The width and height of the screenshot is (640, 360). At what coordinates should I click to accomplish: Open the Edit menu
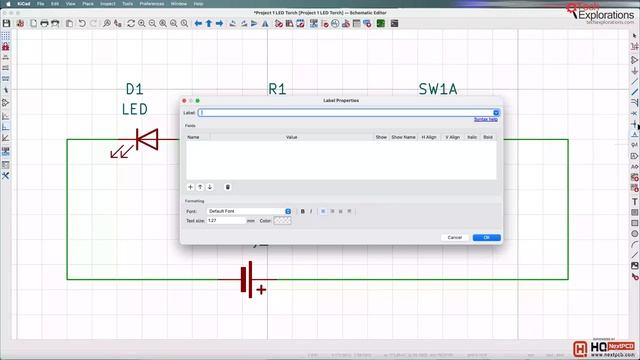(55, 4)
